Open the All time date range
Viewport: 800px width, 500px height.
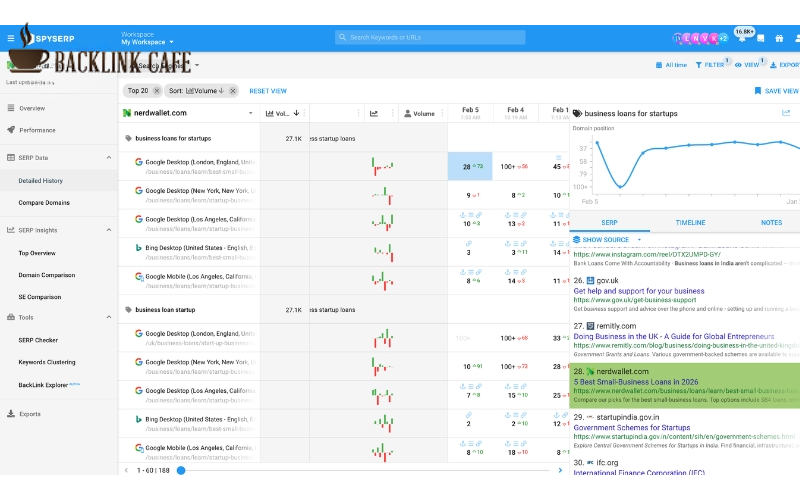click(x=671, y=65)
